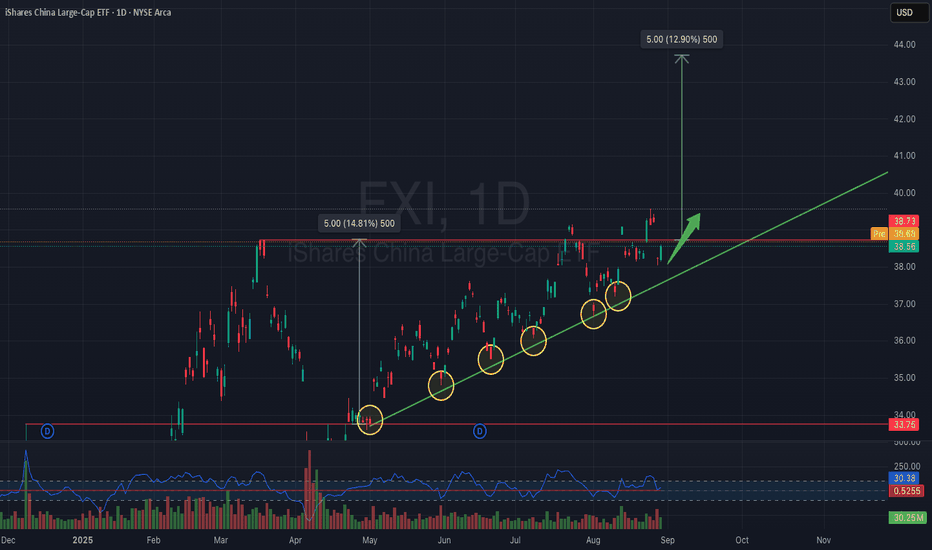Click the red 38.73 price label
This screenshot has height=550, width=932.
pyautogui.click(x=904, y=221)
